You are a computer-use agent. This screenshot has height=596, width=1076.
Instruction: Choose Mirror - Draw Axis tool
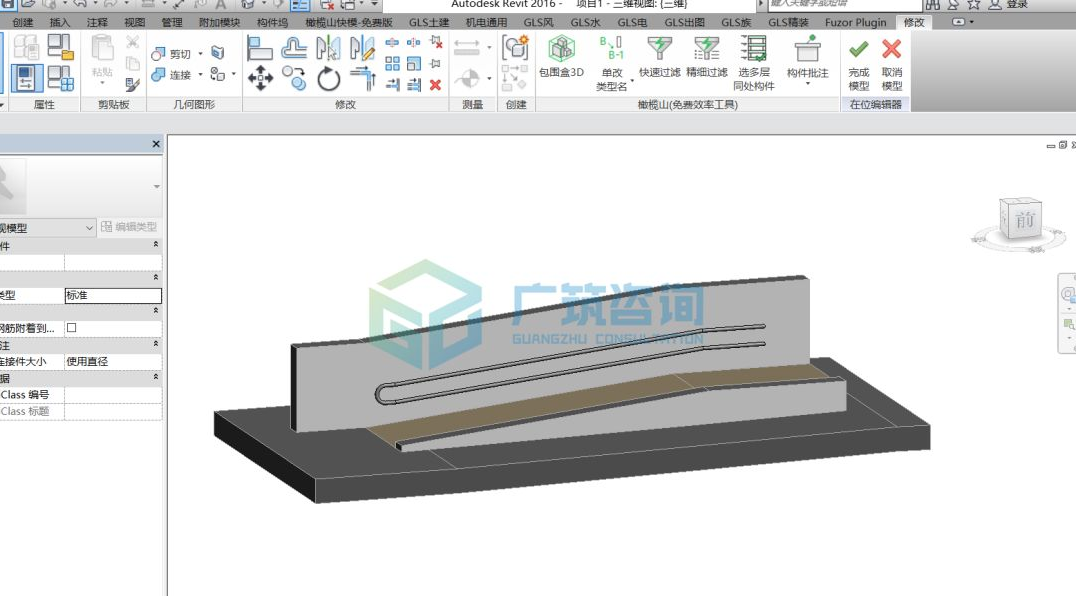pos(362,49)
